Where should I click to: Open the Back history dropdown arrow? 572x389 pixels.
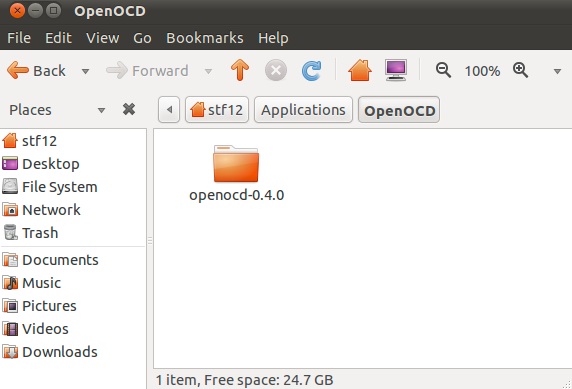point(85,71)
